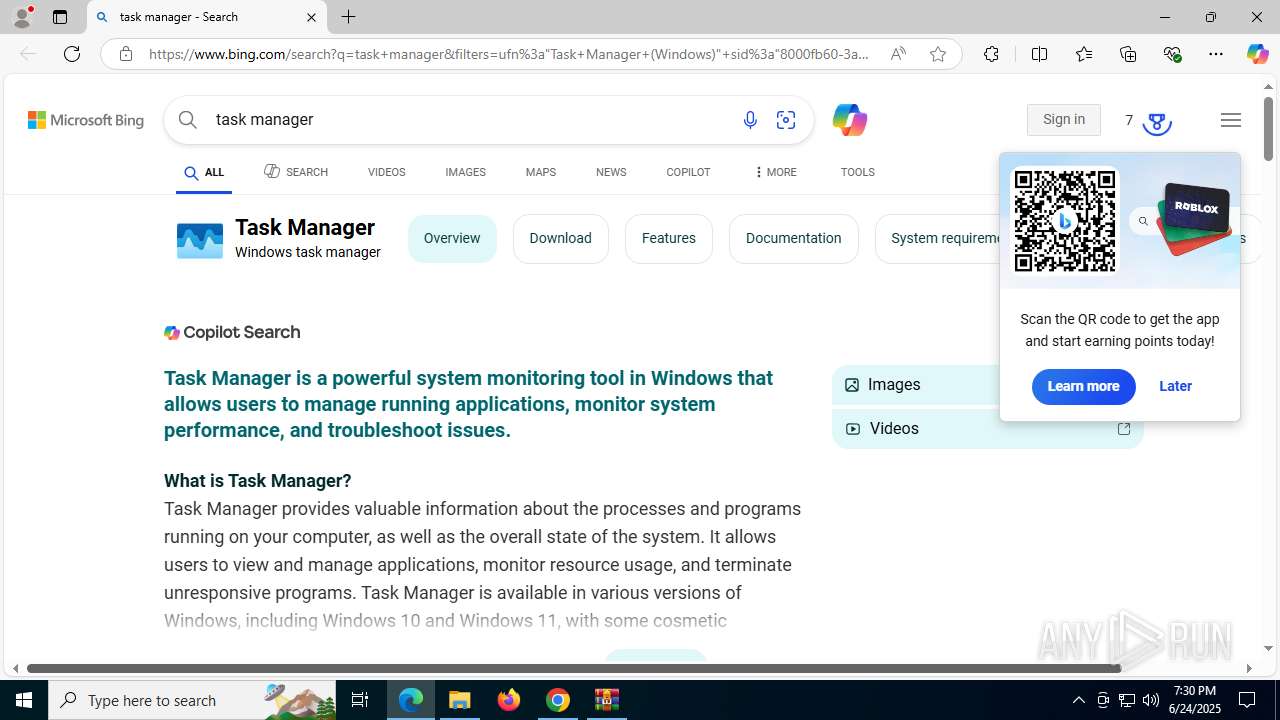Click the Sign in button
The height and width of the screenshot is (720, 1280).
pos(1063,120)
